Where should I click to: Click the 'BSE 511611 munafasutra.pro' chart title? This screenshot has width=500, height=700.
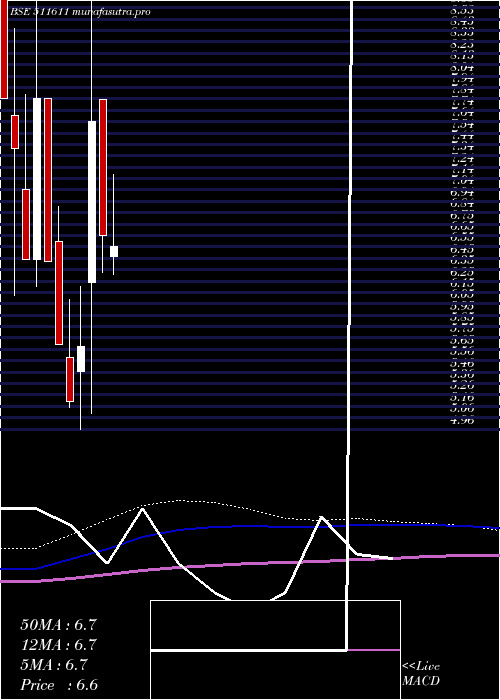pyautogui.click(x=80, y=12)
